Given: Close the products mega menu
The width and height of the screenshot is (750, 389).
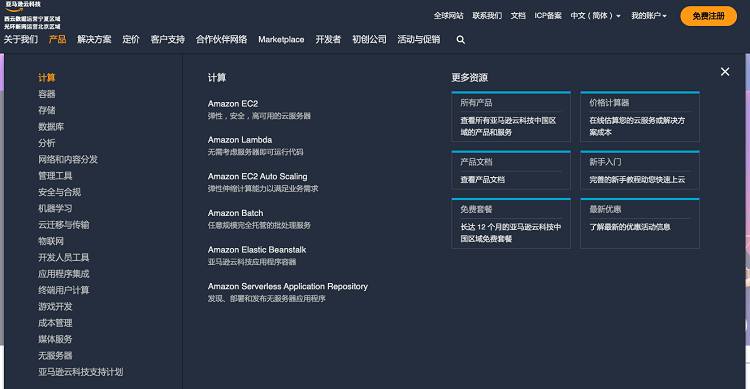Looking at the screenshot, I should click(x=725, y=72).
